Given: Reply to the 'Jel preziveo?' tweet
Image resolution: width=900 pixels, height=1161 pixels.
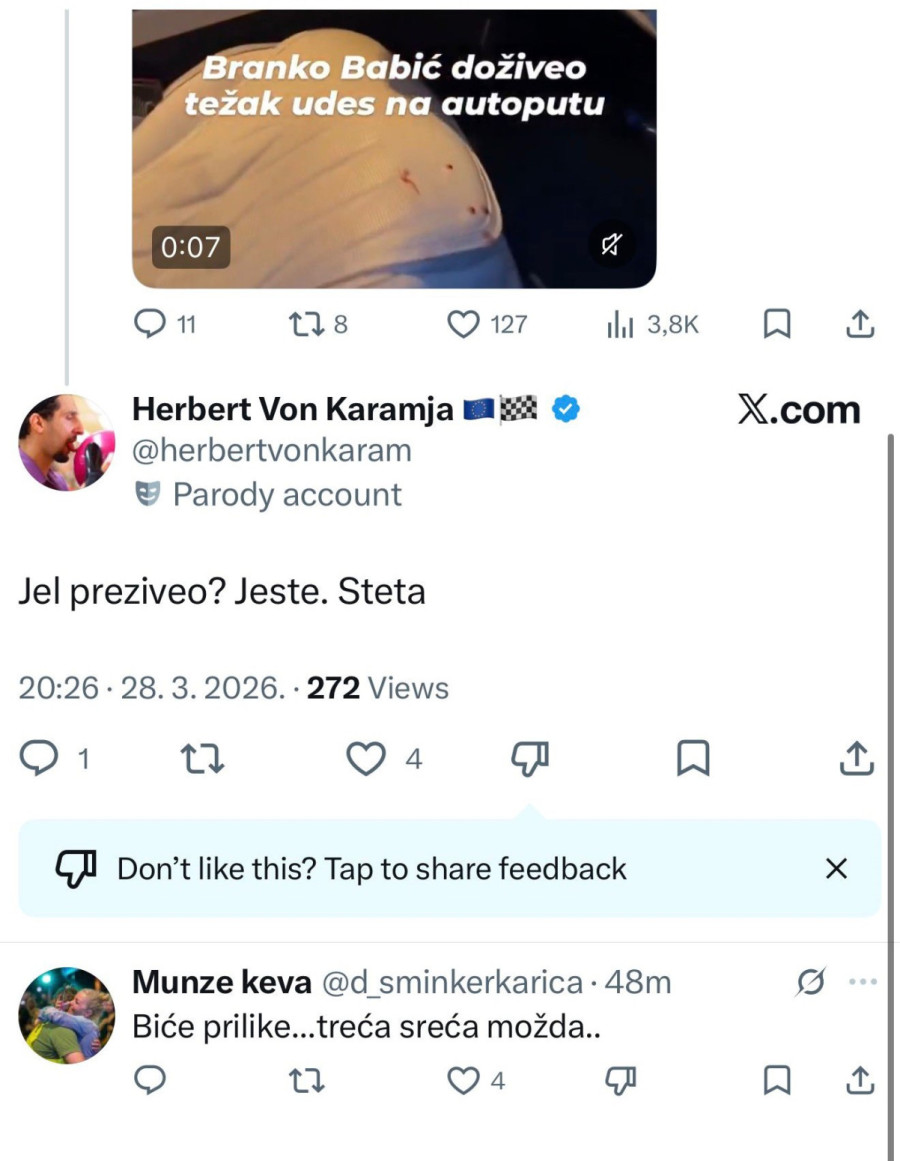Looking at the screenshot, I should click(40, 760).
